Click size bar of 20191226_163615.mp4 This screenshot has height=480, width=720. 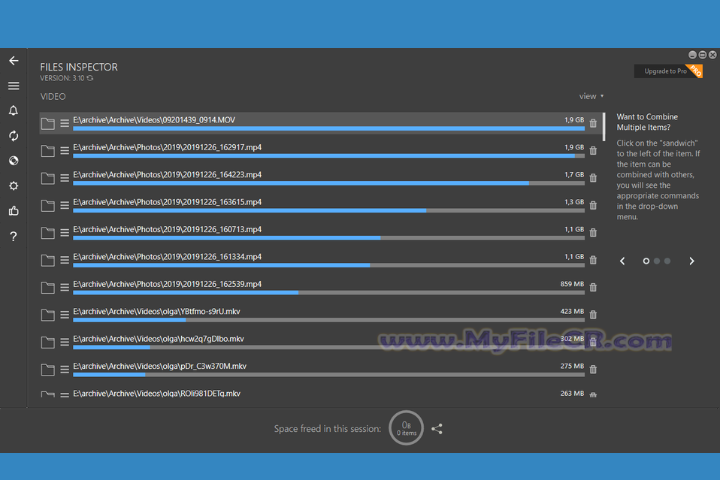tap(329, 211)
